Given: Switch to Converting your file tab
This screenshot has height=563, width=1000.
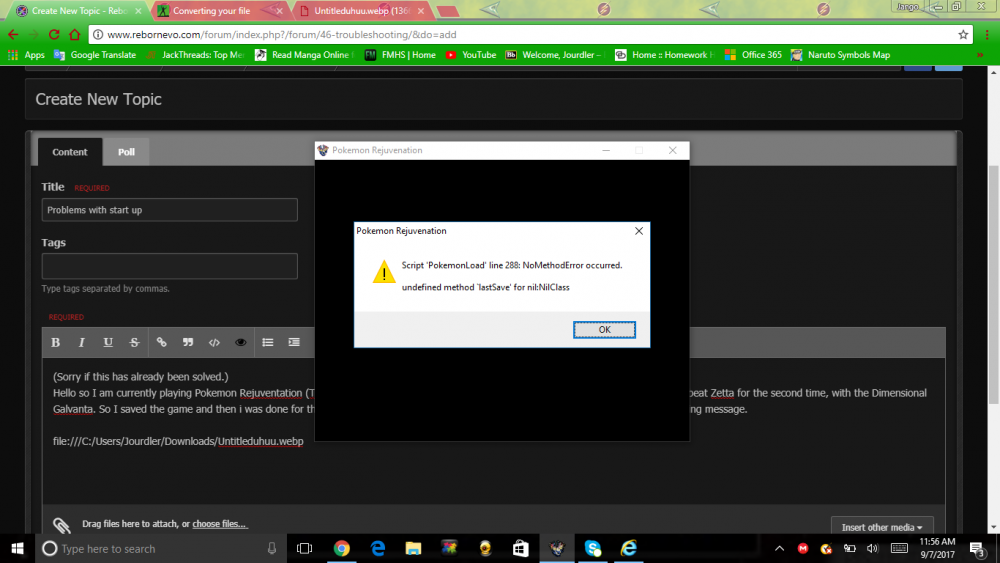Looking at the screenshot, I should (x=217, y=11).
